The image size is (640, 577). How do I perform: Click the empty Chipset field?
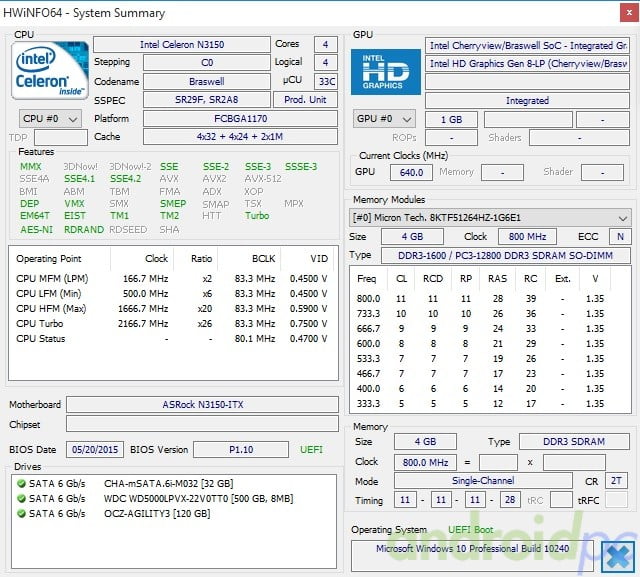202,424
